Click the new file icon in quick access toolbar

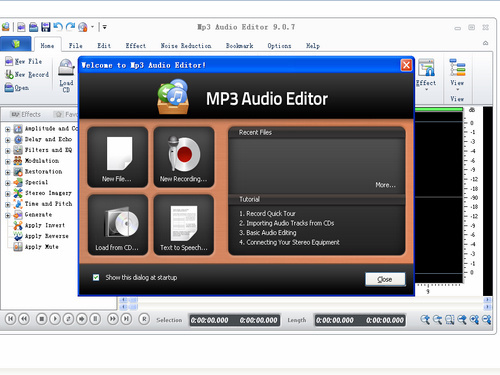pyautogui.click(x=21, y=27)
